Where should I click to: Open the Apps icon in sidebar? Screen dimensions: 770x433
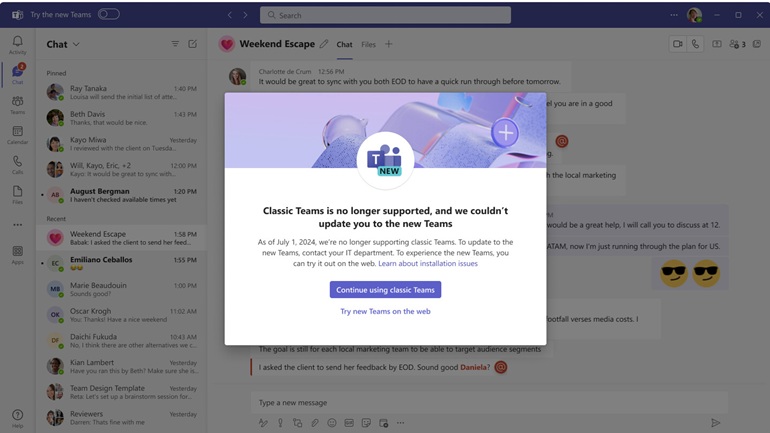coord(17,254)
